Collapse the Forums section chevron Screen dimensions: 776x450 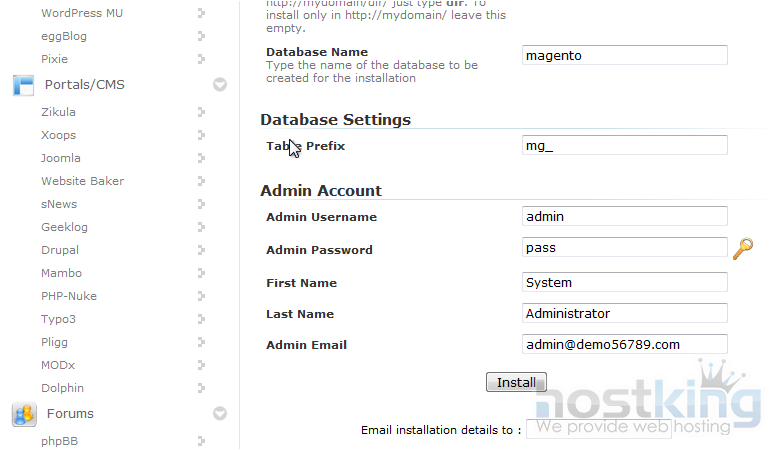coord(220,413)
